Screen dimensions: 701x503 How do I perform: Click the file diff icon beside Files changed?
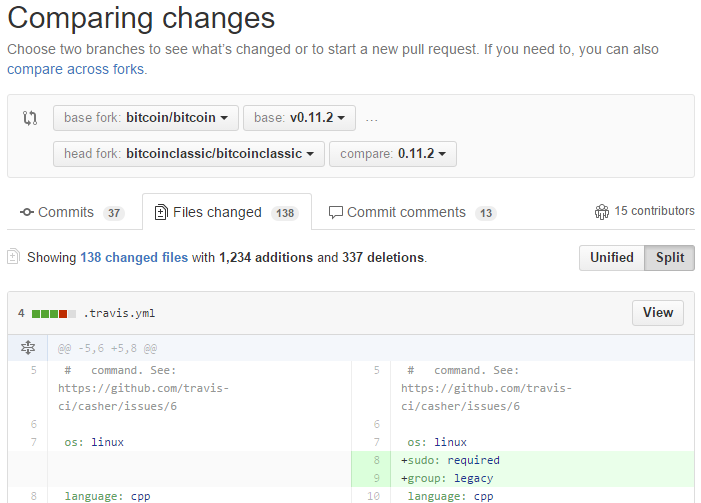(x=161, y=212)
